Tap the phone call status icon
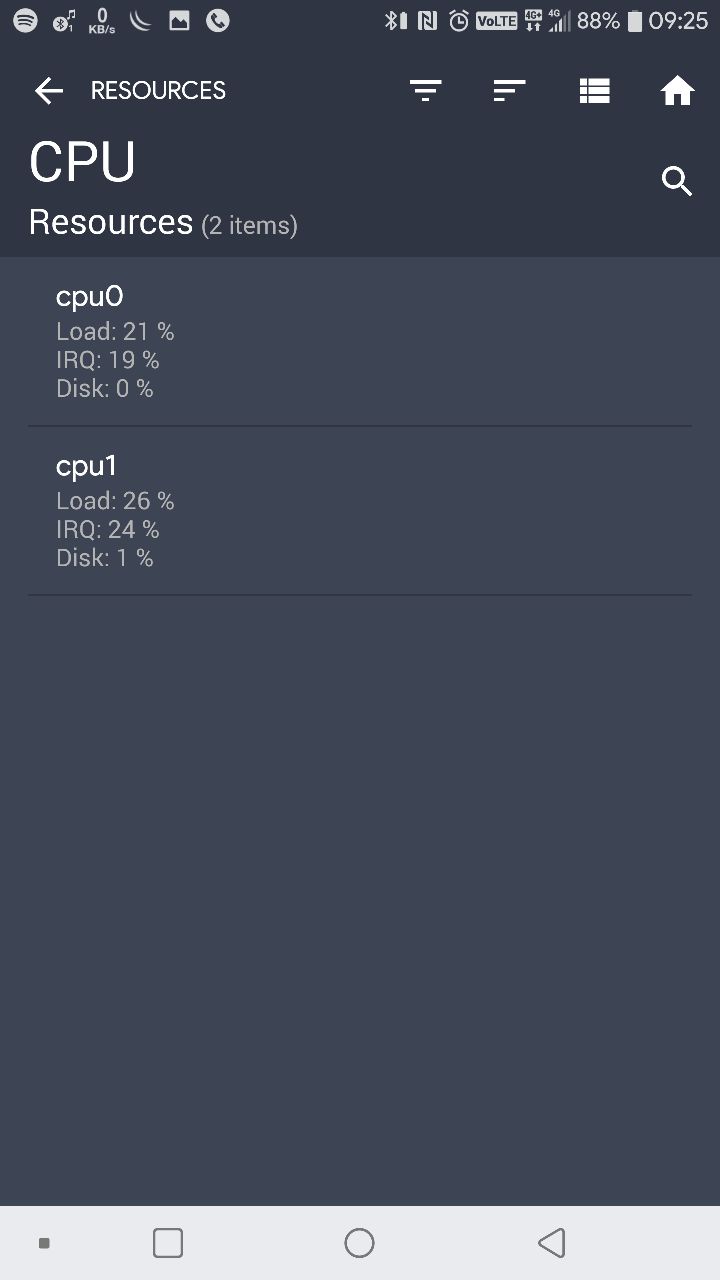 pos(217,20)
